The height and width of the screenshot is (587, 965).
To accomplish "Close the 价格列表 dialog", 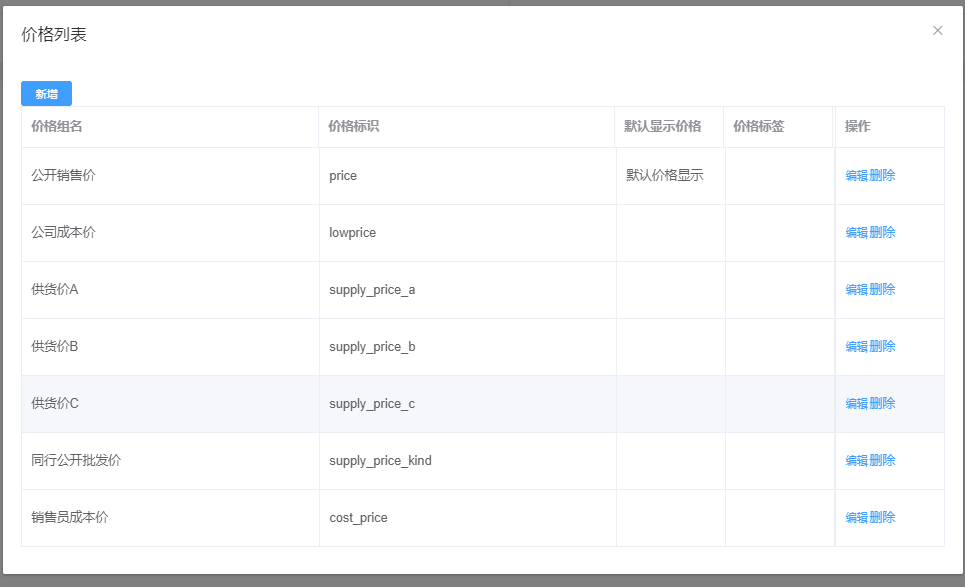I will pos(937,31).
